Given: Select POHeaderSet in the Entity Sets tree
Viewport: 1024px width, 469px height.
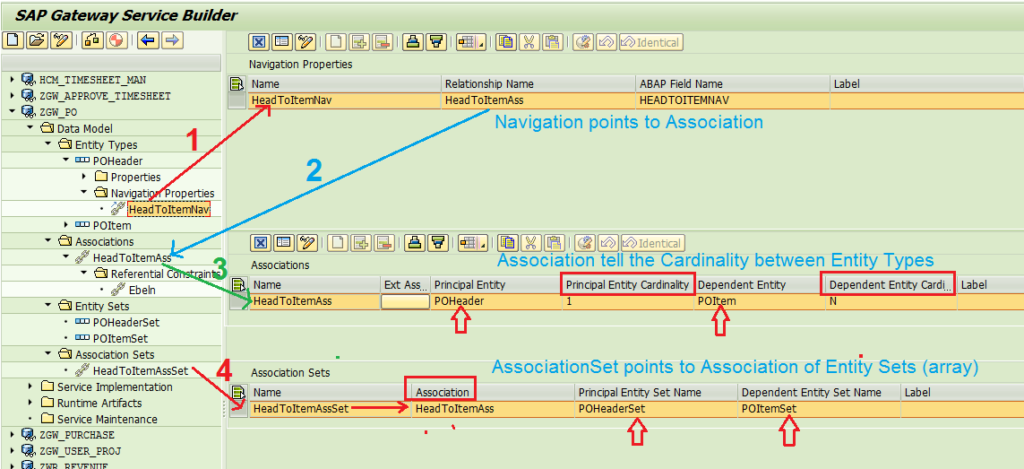Looking at the screenshot, I should (x=126, y=323).
